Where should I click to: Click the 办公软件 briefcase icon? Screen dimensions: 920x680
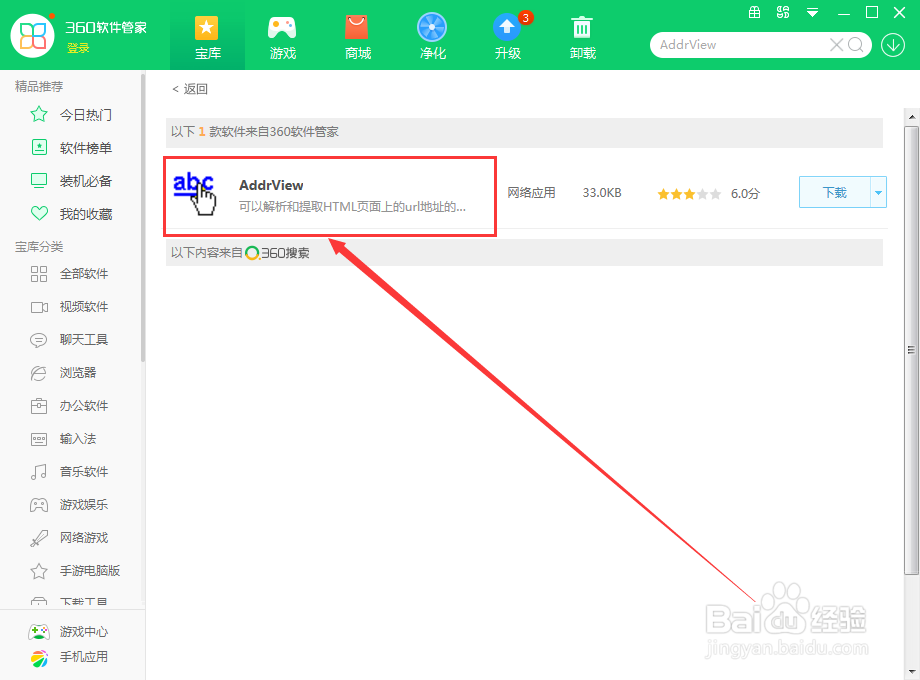tap(39, 406)
